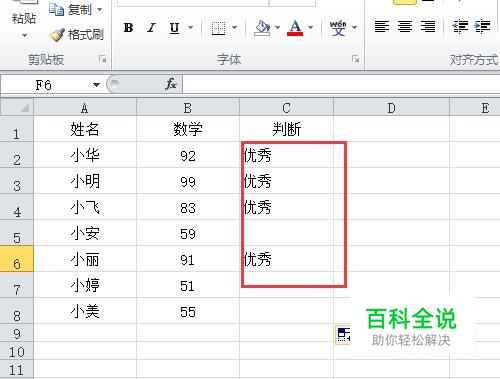This screenshot has height=379, width=500.
Task: Open 剪贴板 dialog launcher
Action: 102,59
